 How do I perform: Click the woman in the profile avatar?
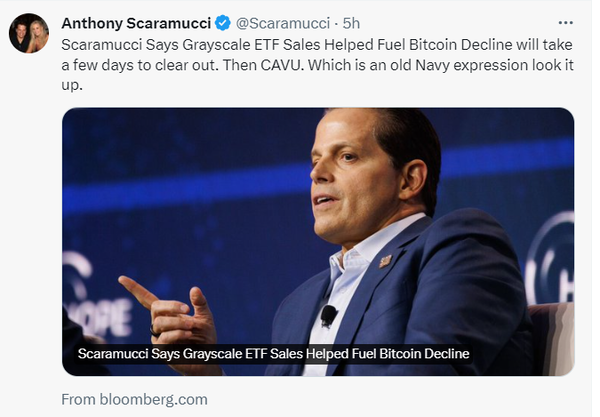38,33
